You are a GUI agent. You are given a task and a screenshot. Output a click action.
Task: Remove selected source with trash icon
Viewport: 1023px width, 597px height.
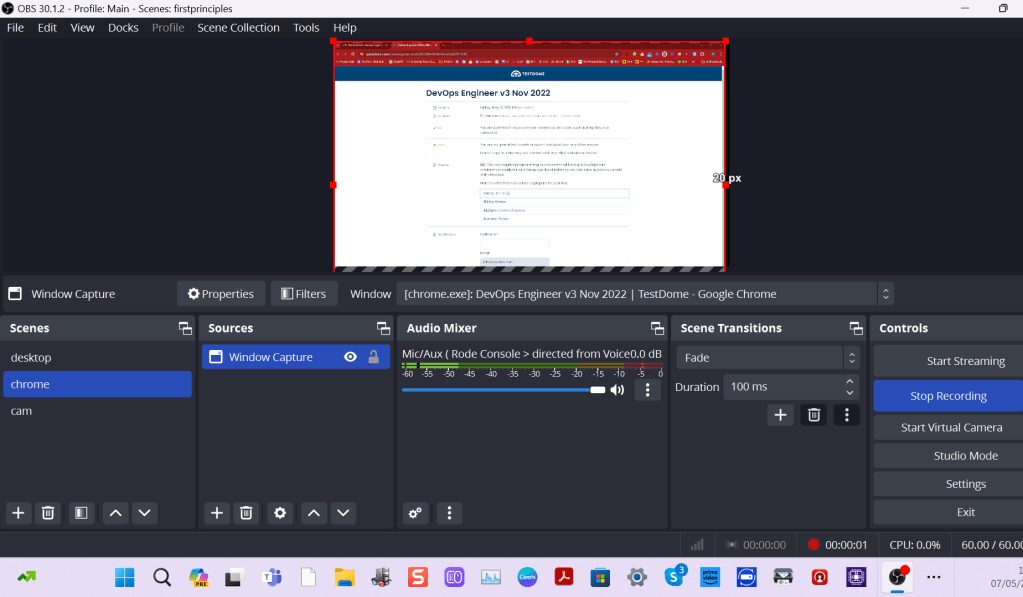coord(246,513)
